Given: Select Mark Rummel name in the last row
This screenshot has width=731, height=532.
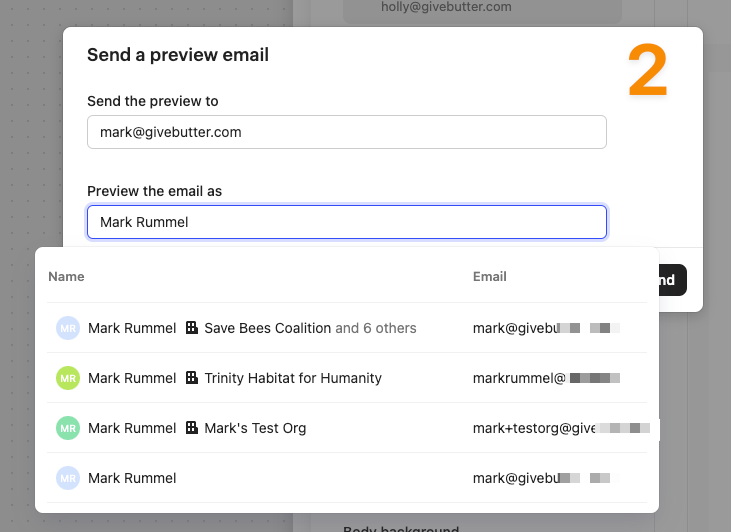Looking at the screenshot, I should [132, 478].
